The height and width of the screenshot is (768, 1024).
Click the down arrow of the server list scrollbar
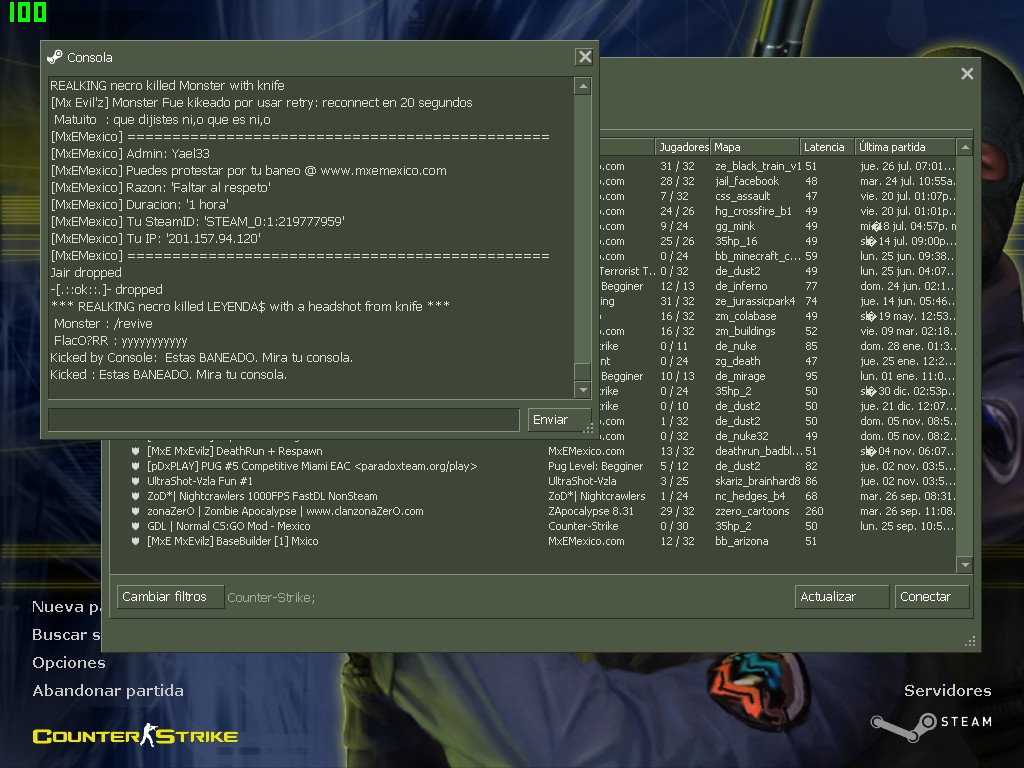pyautogui.click(x=965, y=564)
